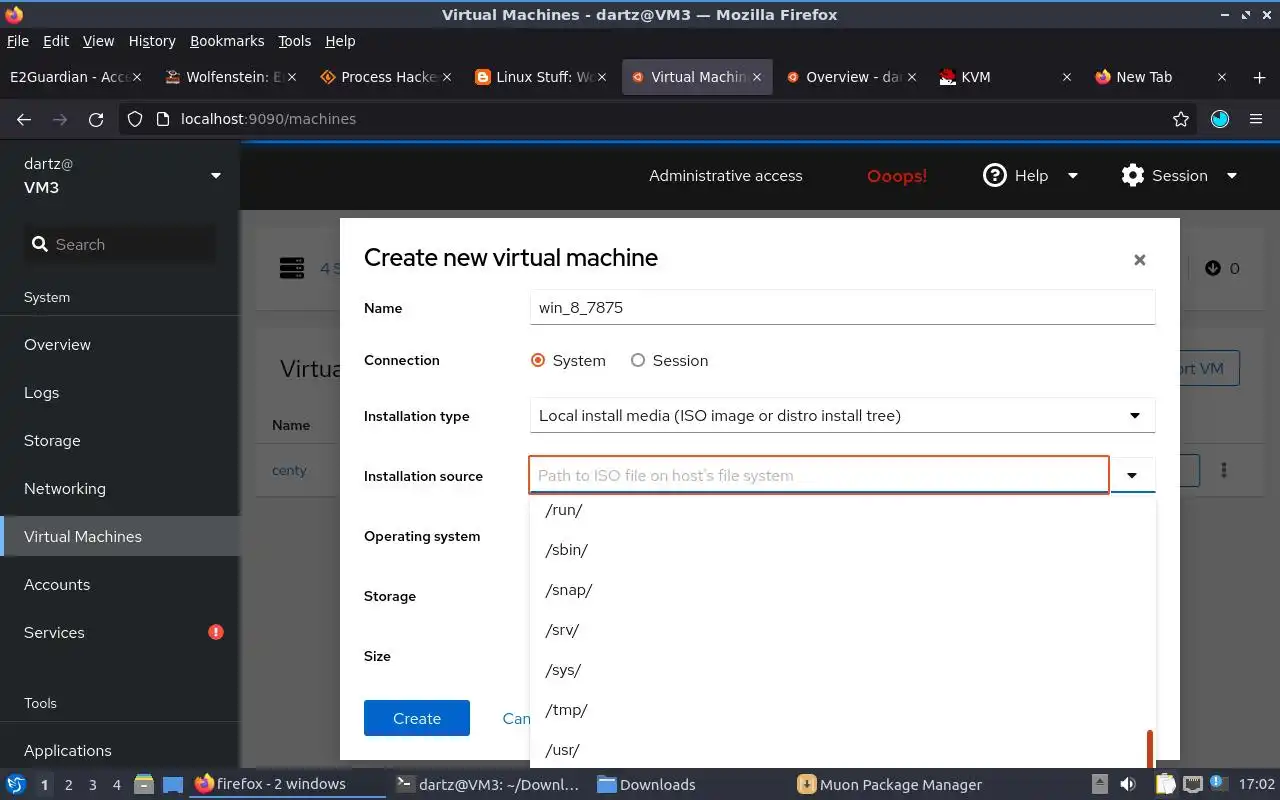Viewport: 1280px width, 800px height.
Task: Open Accounts in the sidebar
Action: pyautogui.click(x=120, y=584)
